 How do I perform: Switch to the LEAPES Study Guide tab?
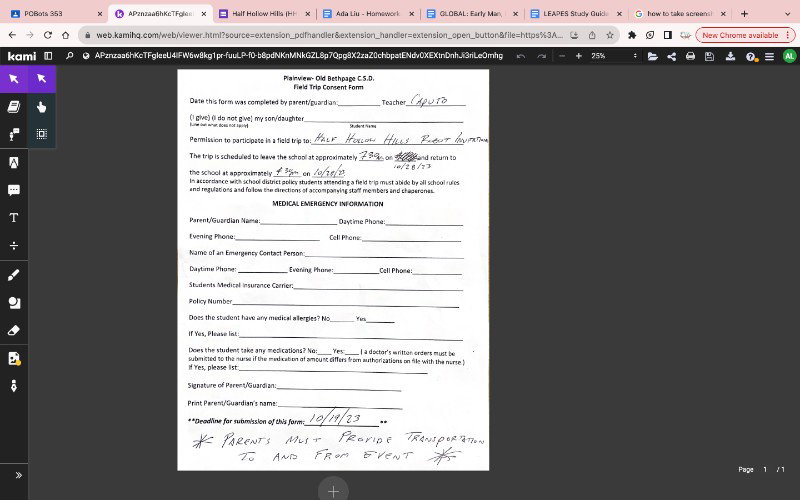576,14
